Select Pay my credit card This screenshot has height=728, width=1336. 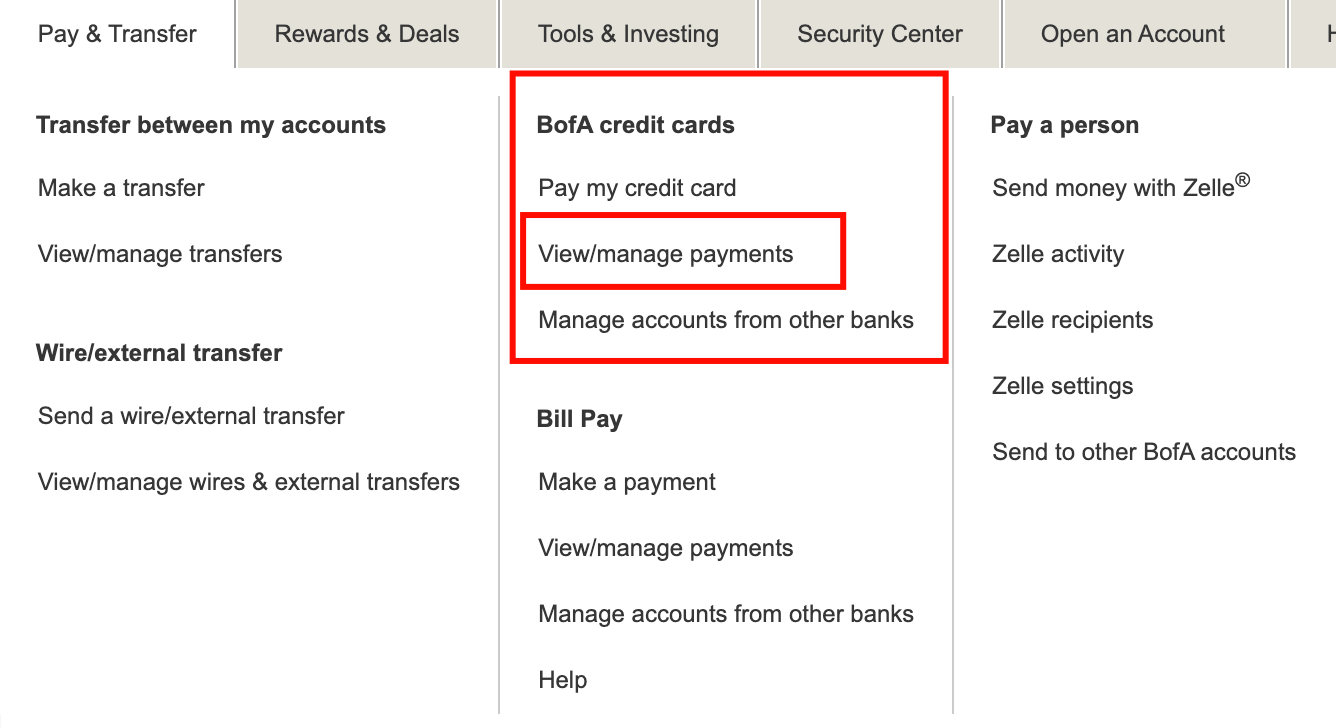[637, 188]
